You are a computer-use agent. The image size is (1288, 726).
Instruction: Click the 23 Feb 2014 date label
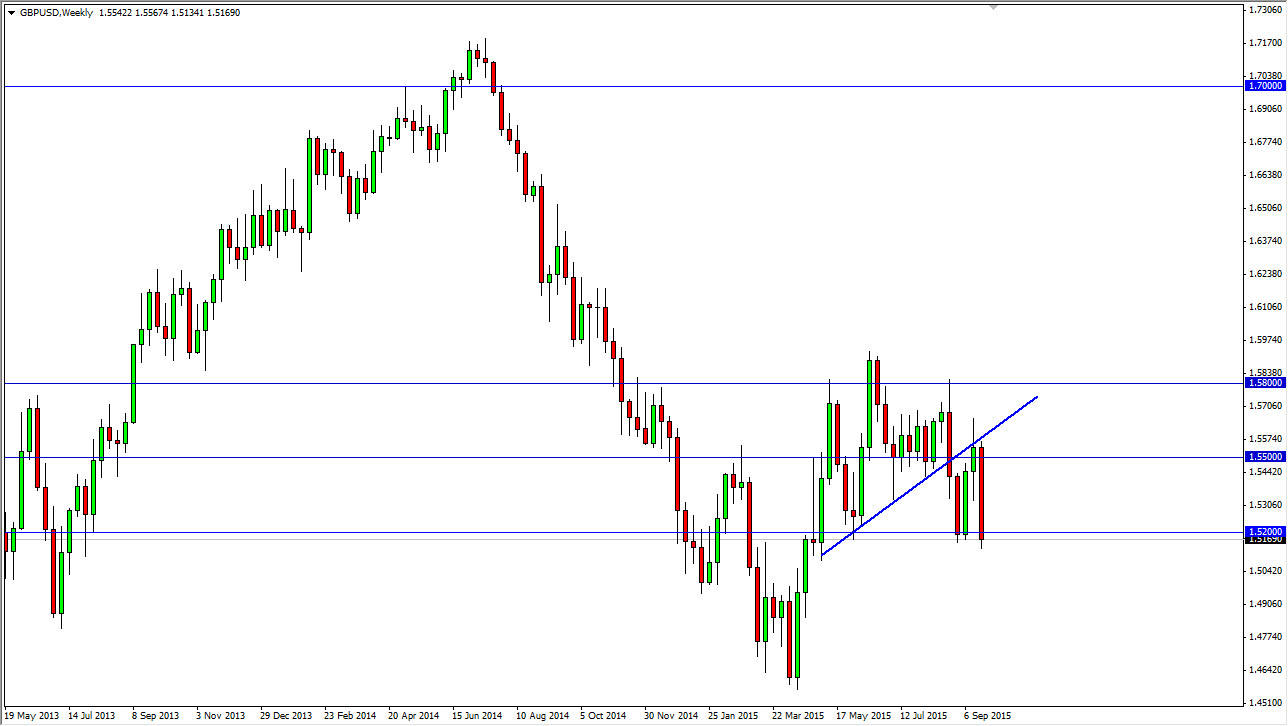pyautogui.click(x=350, y=716)
